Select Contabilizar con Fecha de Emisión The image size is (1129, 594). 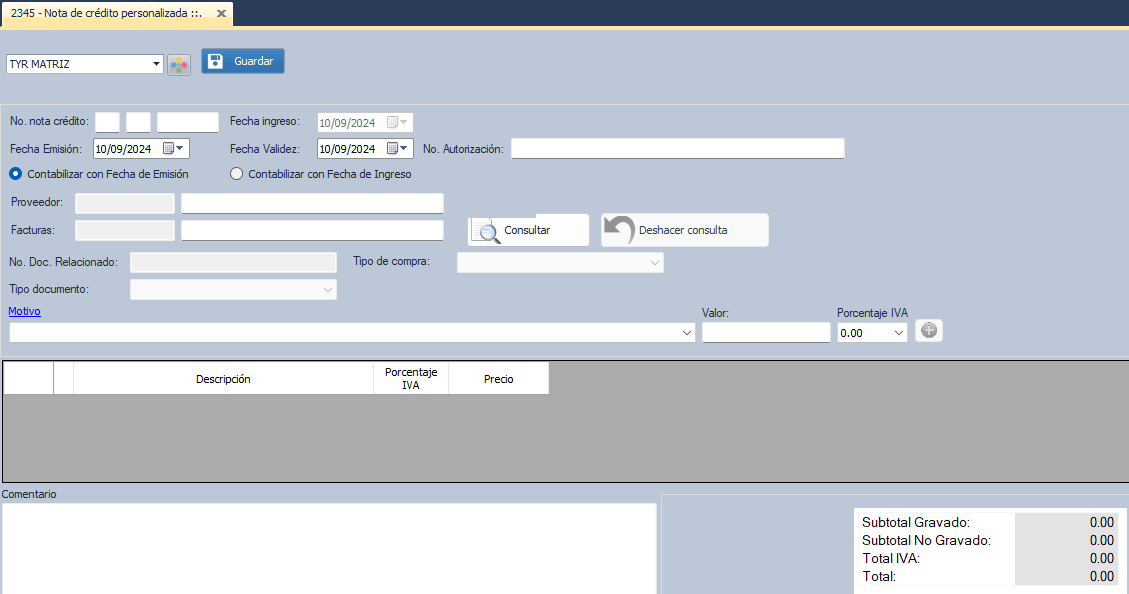click(x=16, y=174)
